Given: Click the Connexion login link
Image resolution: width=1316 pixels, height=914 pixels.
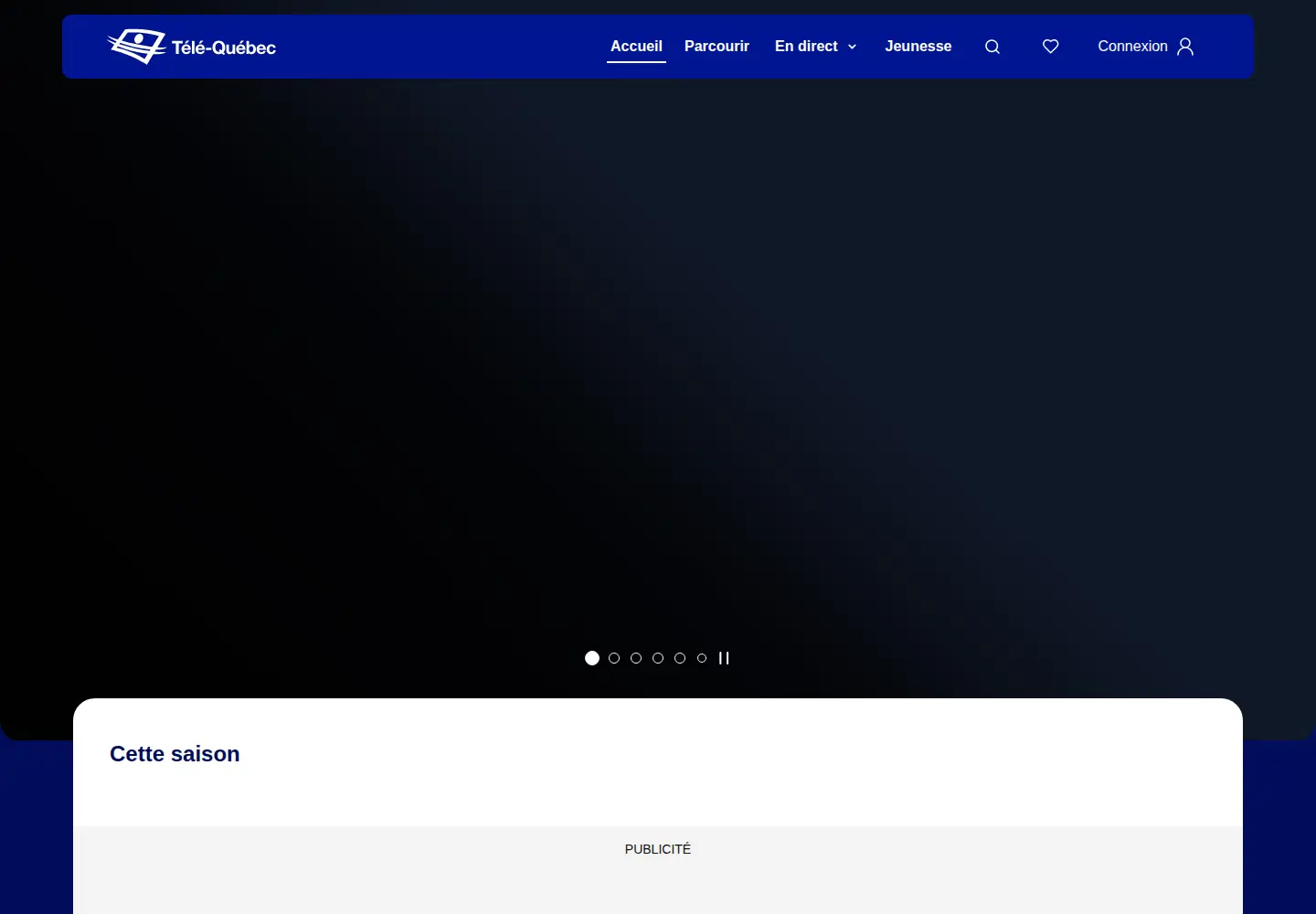Looking at the screenshot, I should (1132, 47).
